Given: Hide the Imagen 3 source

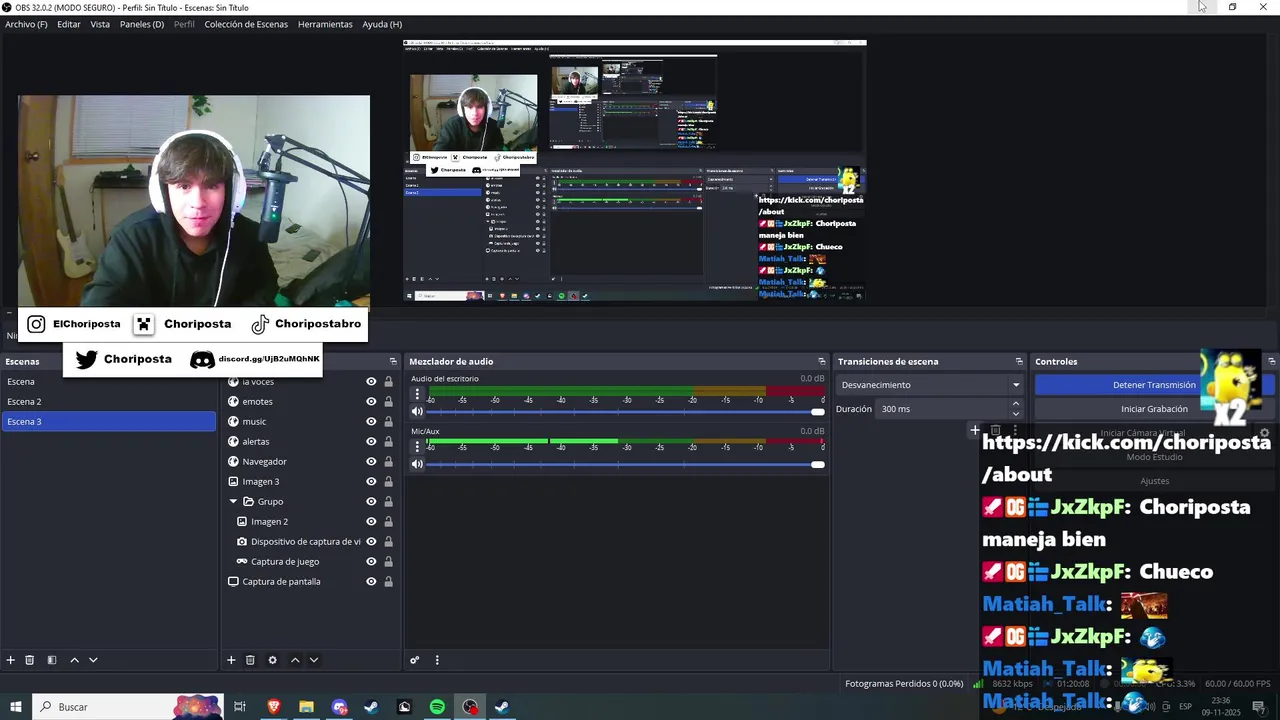Looking at the screenshot, I should (x=371, y=481).
